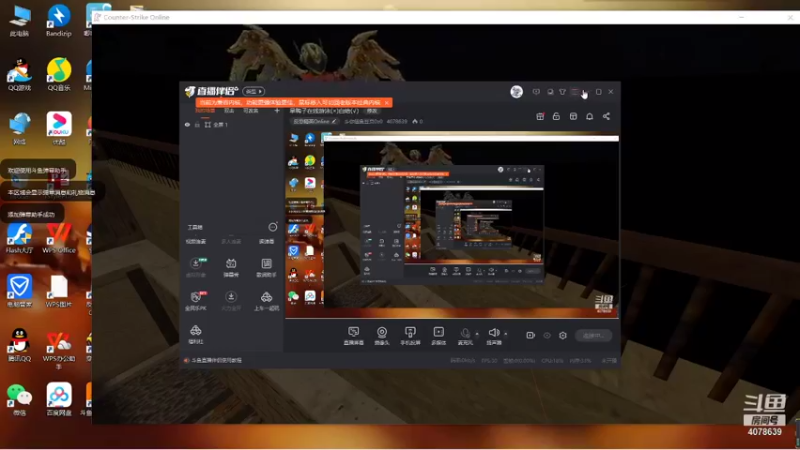
Task: Click the stream preview thumbnail
Action: [x=452, y=225]
